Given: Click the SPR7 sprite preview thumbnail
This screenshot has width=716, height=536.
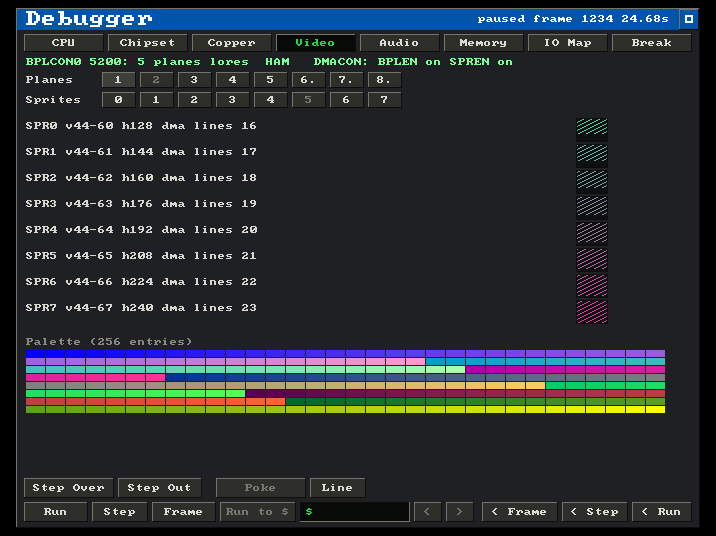Looking at the screenshot, I should coord(592,312).
